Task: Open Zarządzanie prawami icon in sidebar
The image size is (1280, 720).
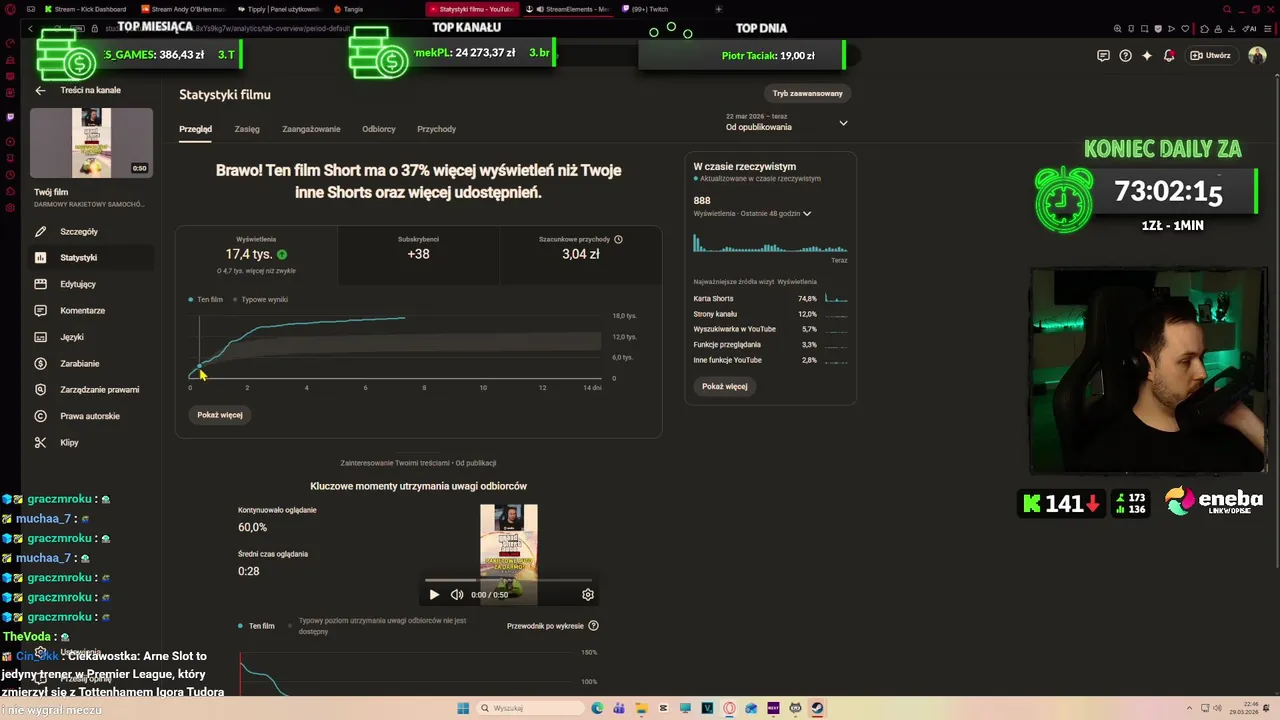Action: (40, 389)
